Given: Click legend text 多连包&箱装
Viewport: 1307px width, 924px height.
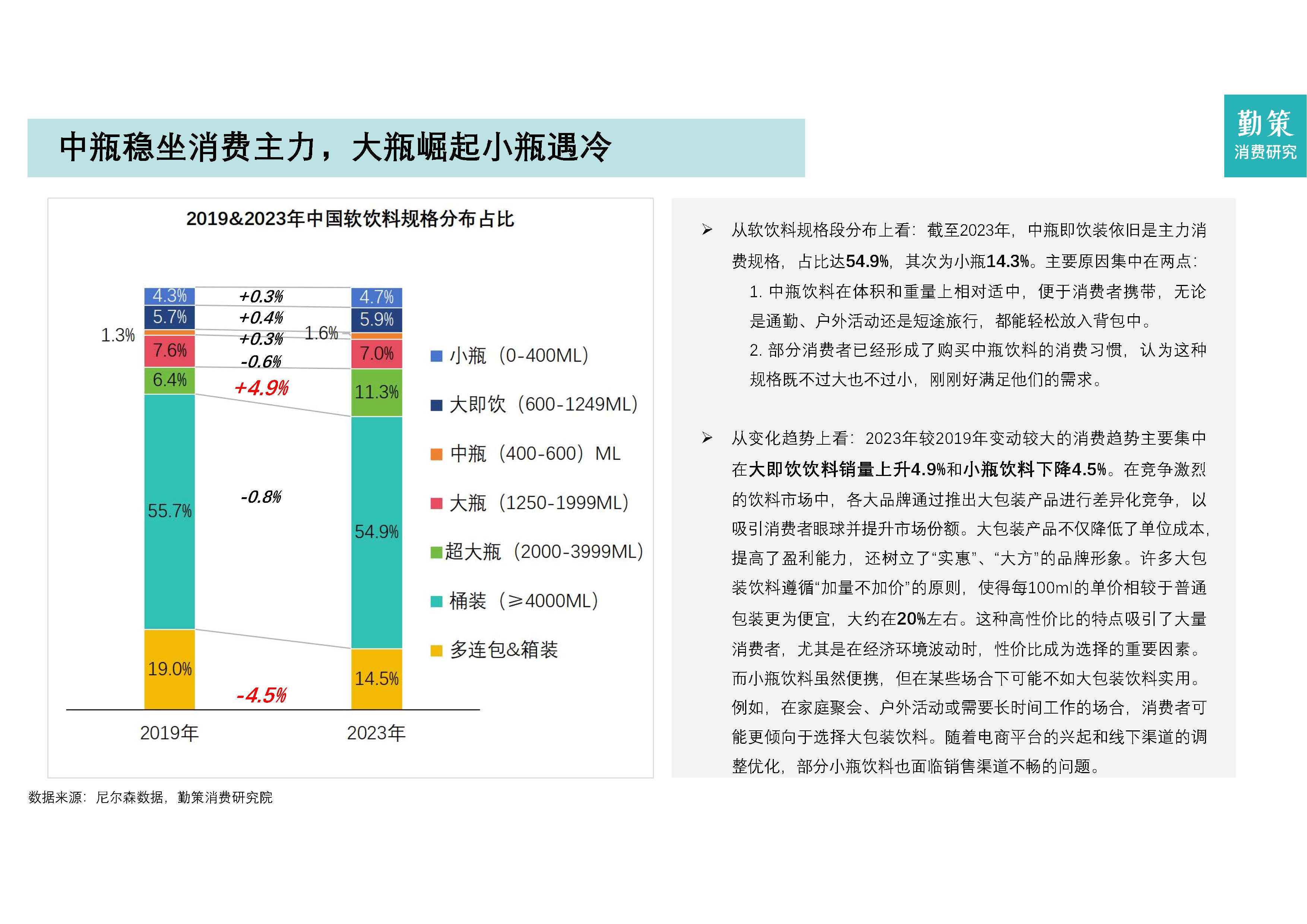Looking at the screenshot, I should click(x=504, y=650).
